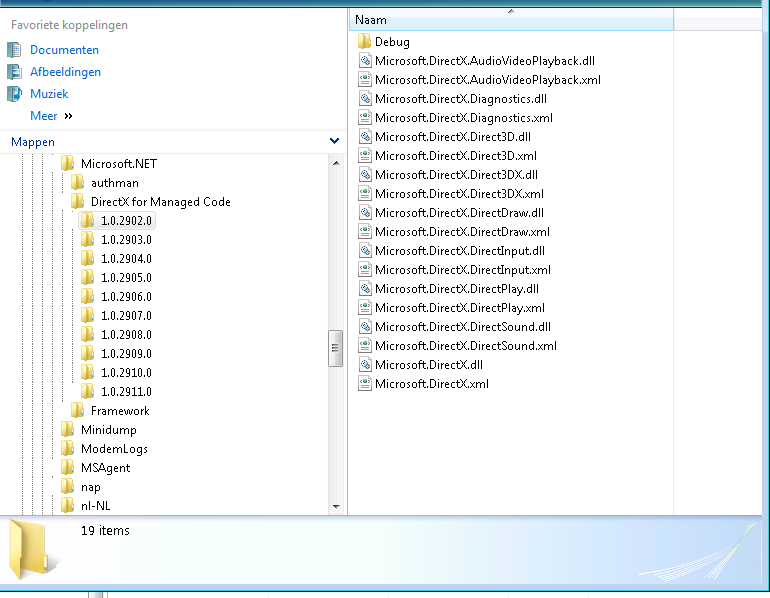Viewport: 770px width, 598px height.
Task: Select the 1.0.2906.0 folder in tree
Action: pos(117,297)
